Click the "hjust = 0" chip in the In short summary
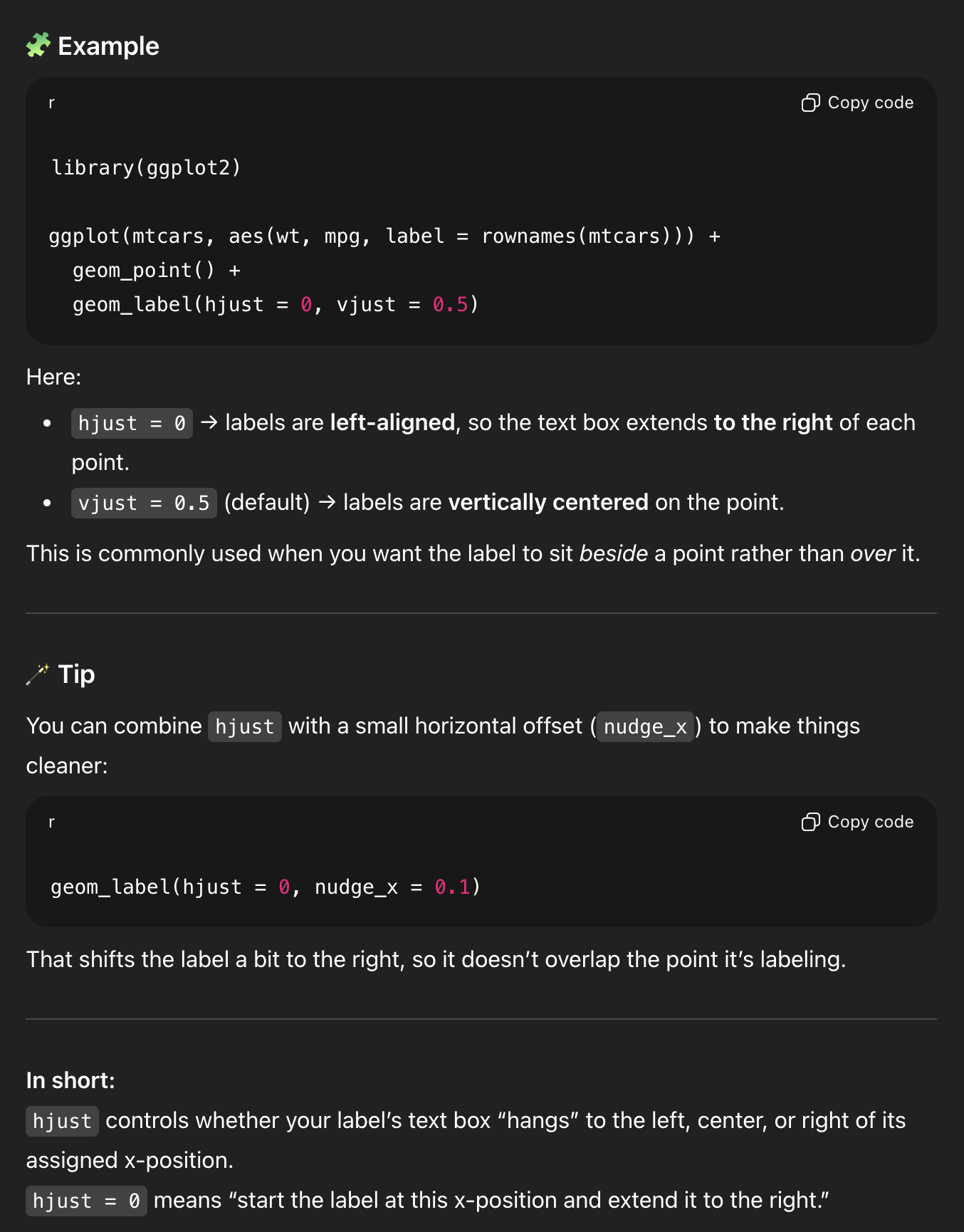Viewport: 964px width, 1232px height. (86, 1201)
